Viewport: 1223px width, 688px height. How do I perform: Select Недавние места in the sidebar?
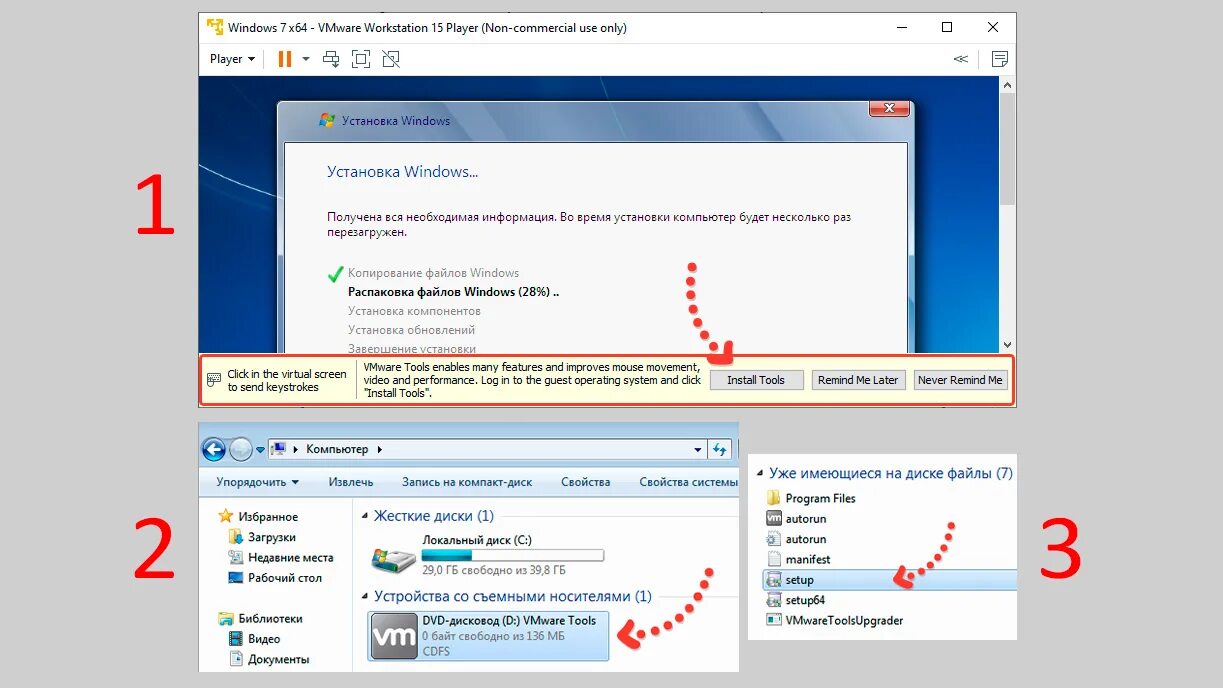pos(291,558)
